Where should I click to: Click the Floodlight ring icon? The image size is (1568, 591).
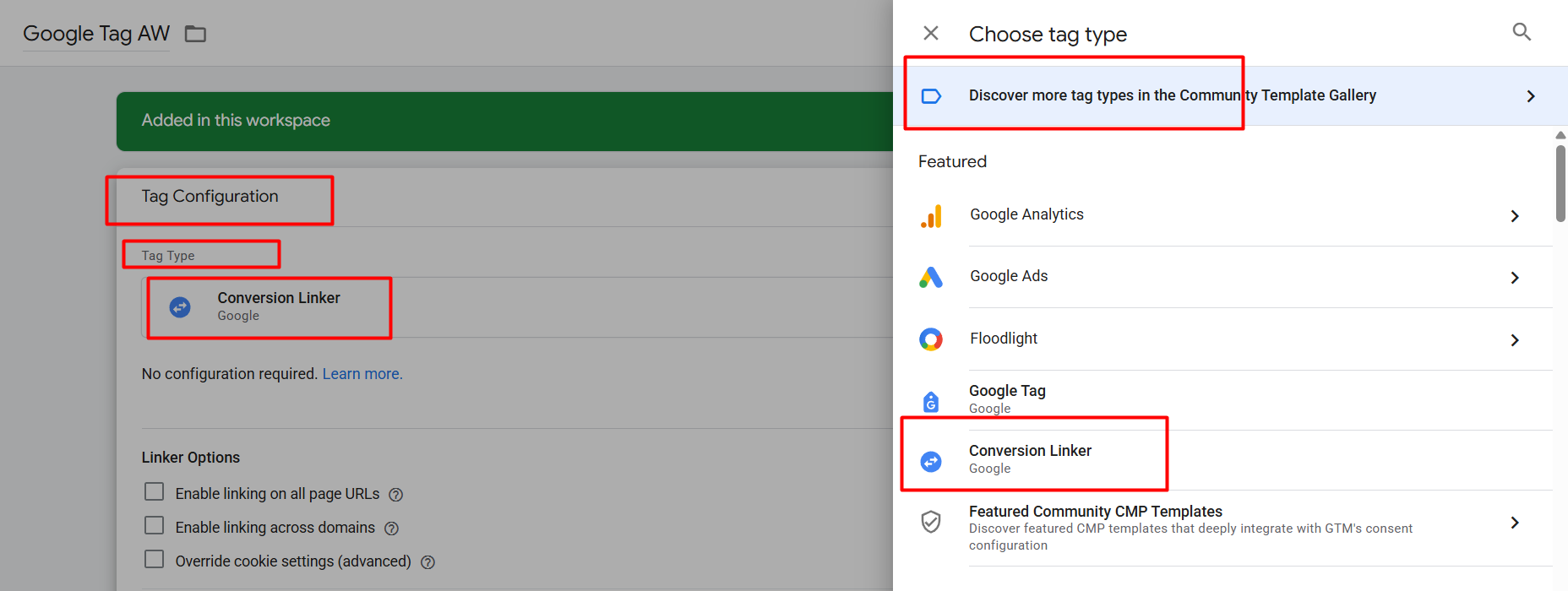pyautogui.click(x=931, y=339)
